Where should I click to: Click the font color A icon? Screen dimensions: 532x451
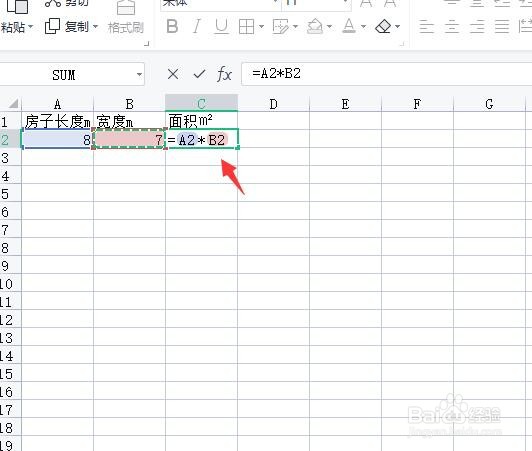[x=349, y=26]
